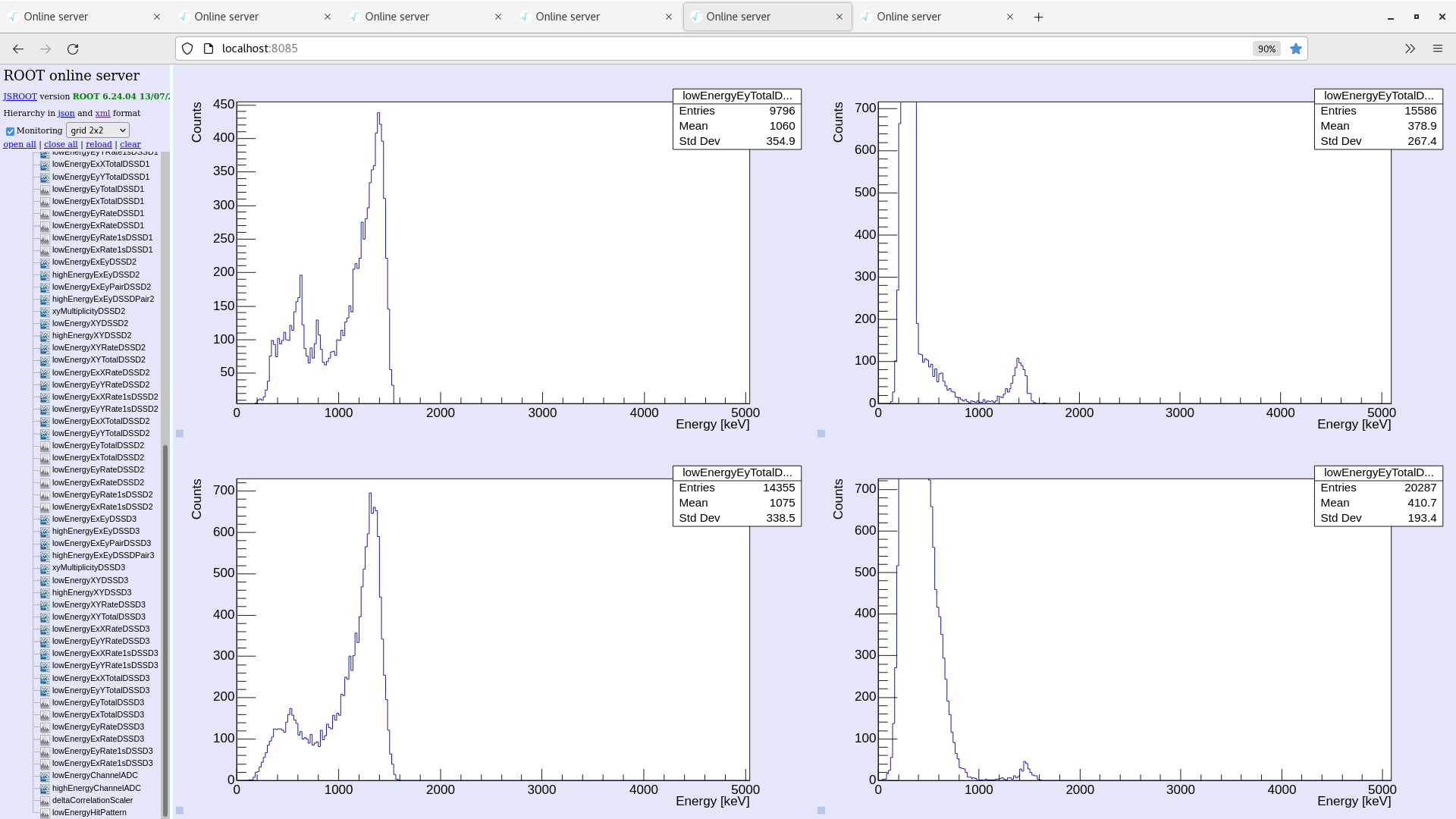1456x819 pixels.
Task: Open a new browser tab
Action: pyautogui.click(x=1038, y=17)
